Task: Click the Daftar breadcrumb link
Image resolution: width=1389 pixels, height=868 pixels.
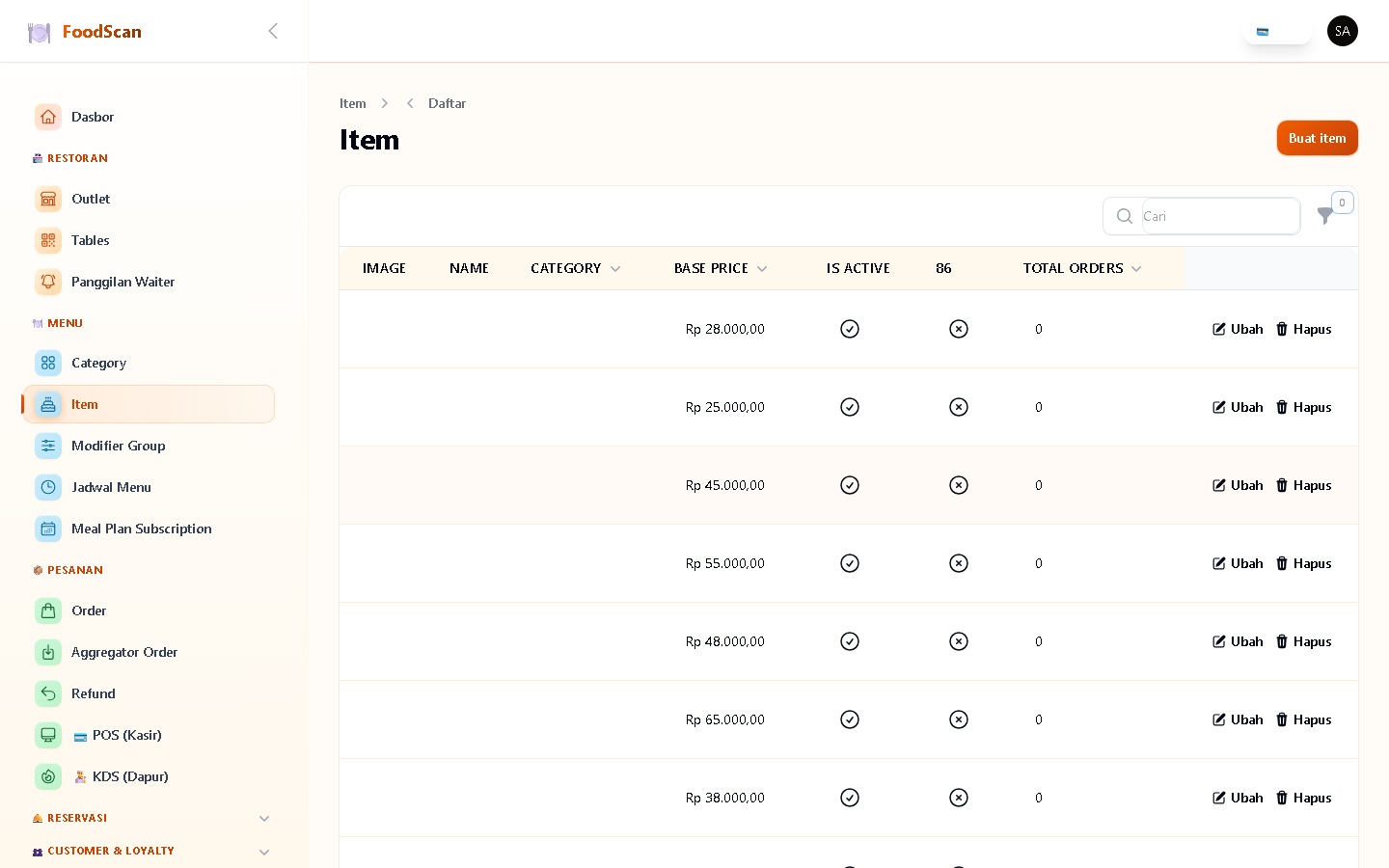Action: [447, 103]
